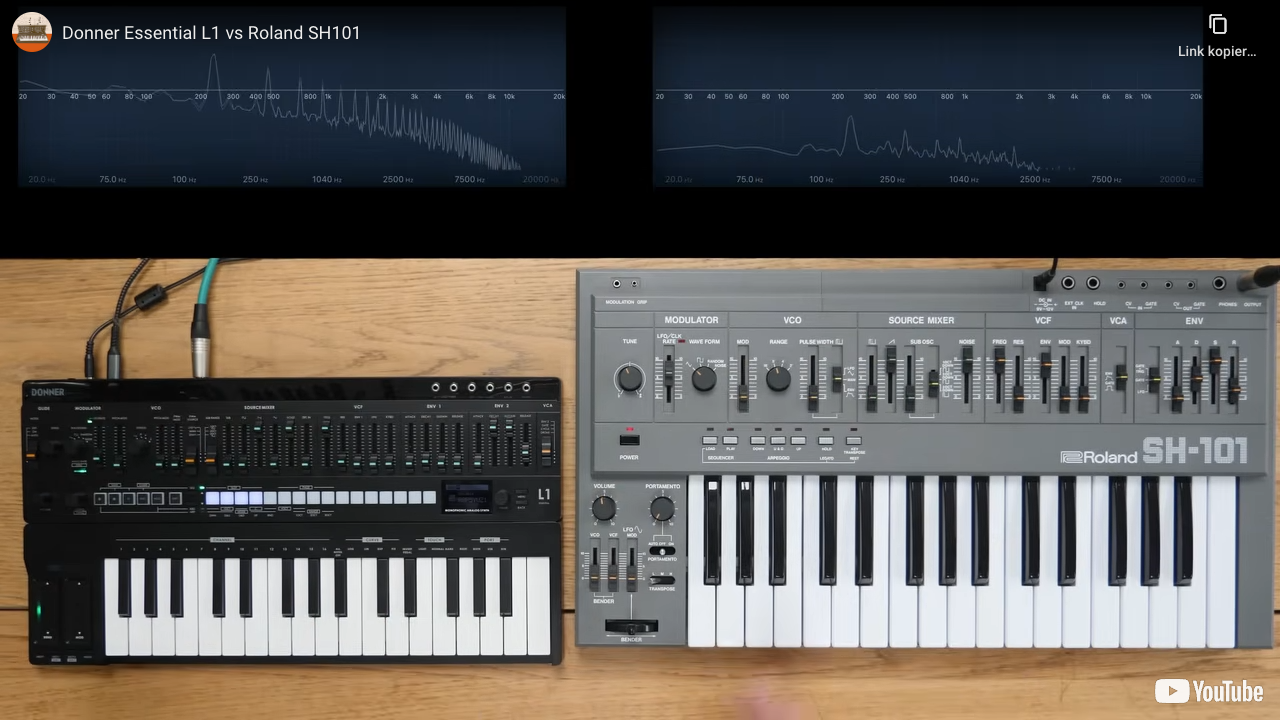Click the 'PORTAMENTO' label above the Roland knob

pos(662,487)
